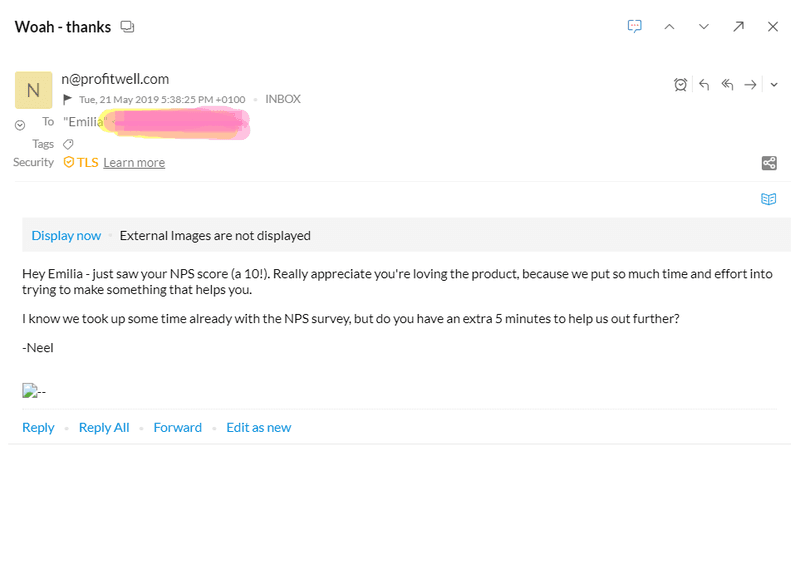Set a reminder with alarm clock icon
The width and height of the screenshot is (800, 564).
click(x=680, y=84)
